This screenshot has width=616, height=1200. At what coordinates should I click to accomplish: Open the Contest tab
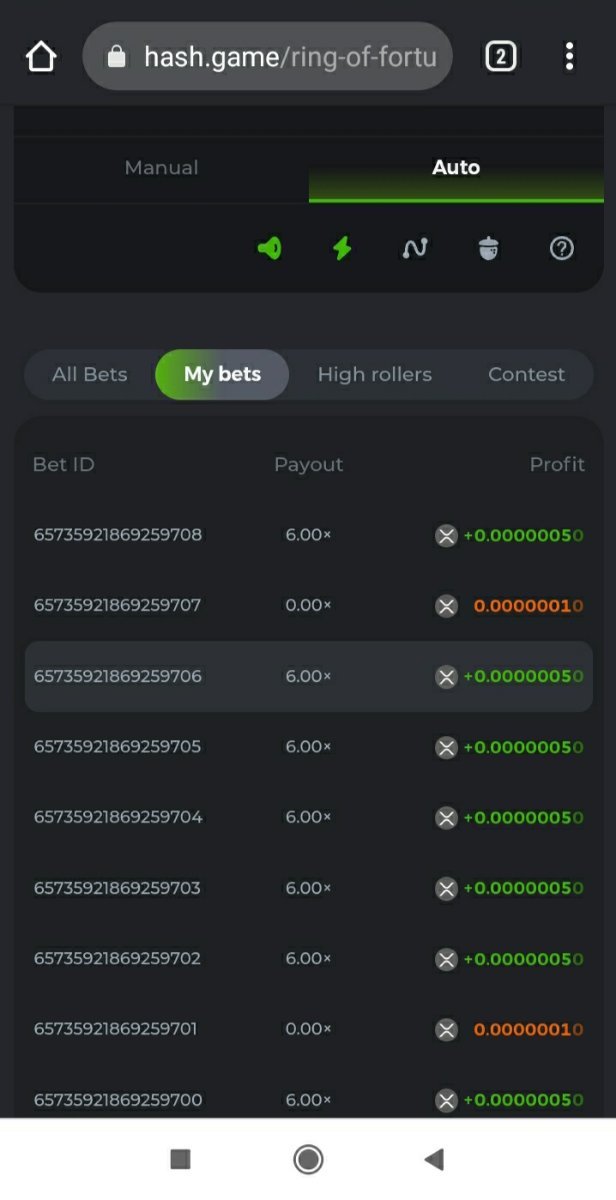pyautogui.click(x=526, y=375)
